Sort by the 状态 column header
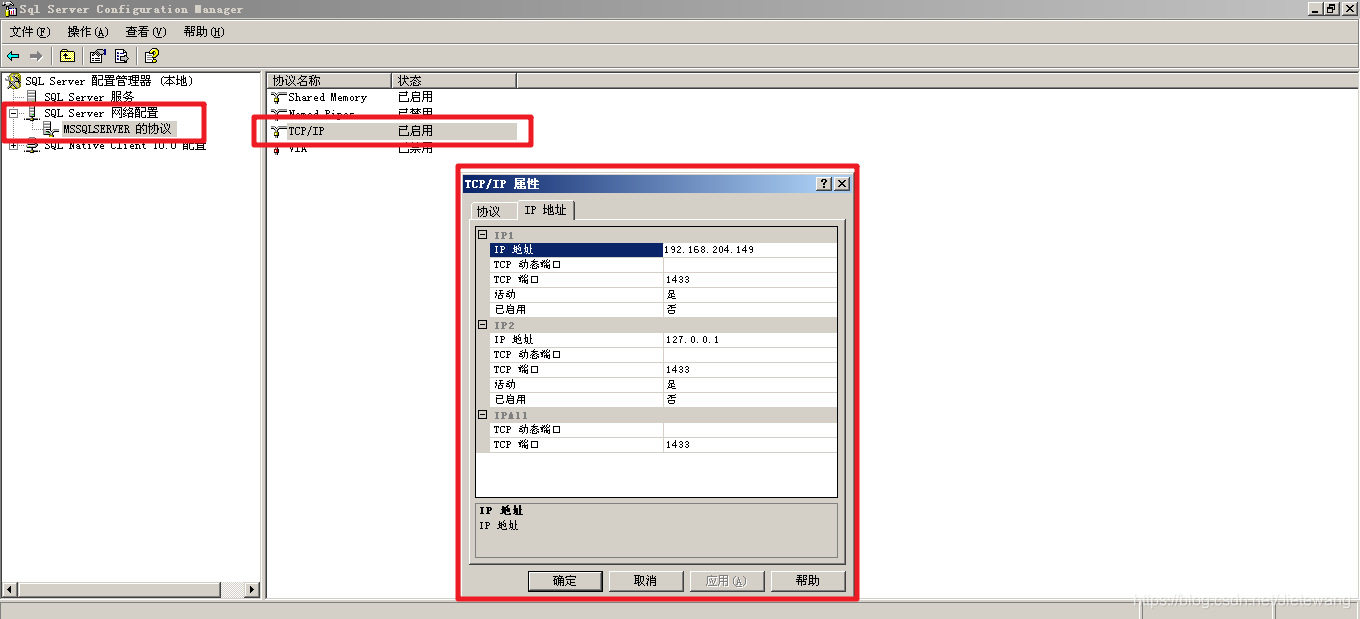Screen dimensions: 1360x619 [454, 80]
